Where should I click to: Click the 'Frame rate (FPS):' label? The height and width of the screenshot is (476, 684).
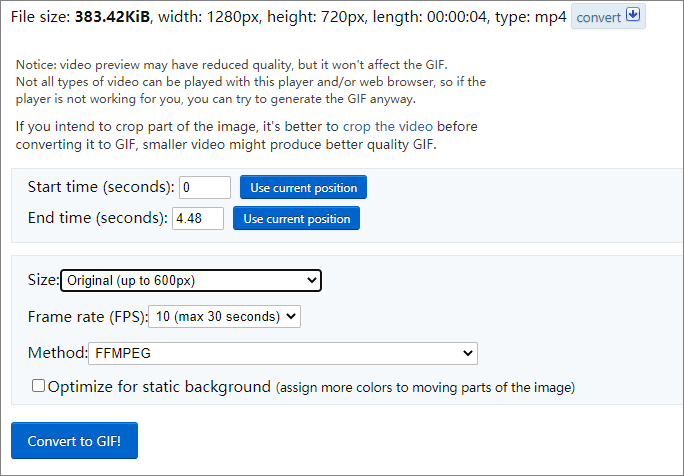pos(88,316)
